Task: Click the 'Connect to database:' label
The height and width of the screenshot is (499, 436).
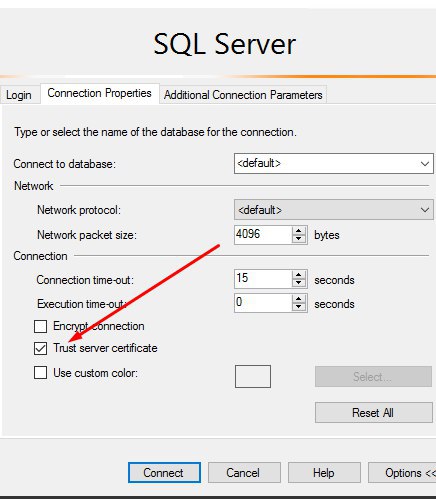Action: (65, 164)
